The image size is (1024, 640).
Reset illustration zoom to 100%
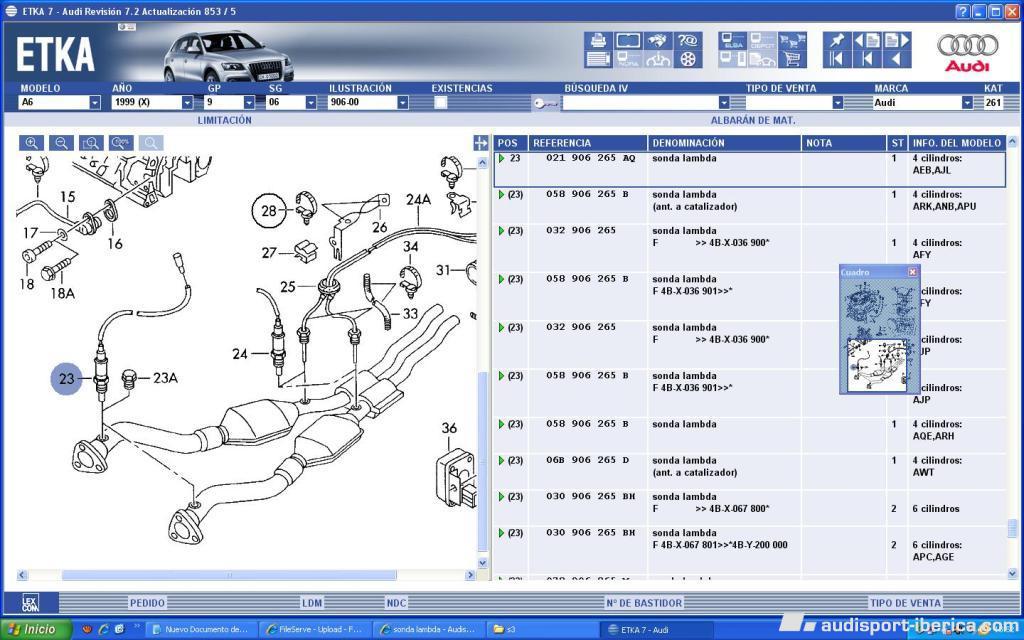121,143
